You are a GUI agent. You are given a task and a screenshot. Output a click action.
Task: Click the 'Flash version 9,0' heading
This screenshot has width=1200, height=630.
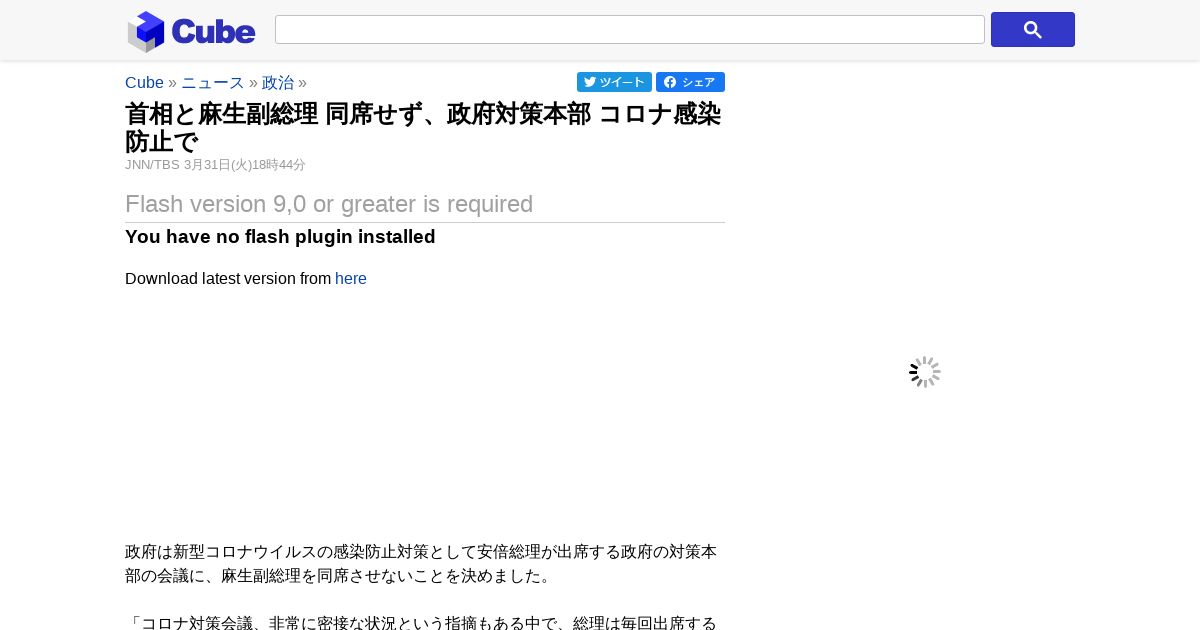[329, 204]
